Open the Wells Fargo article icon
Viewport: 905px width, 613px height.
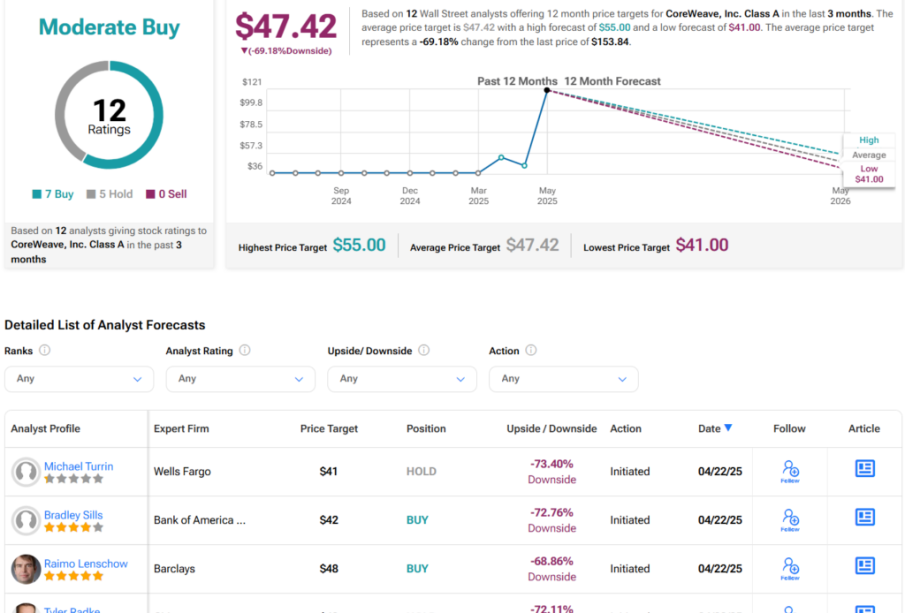tap(865, 469)
